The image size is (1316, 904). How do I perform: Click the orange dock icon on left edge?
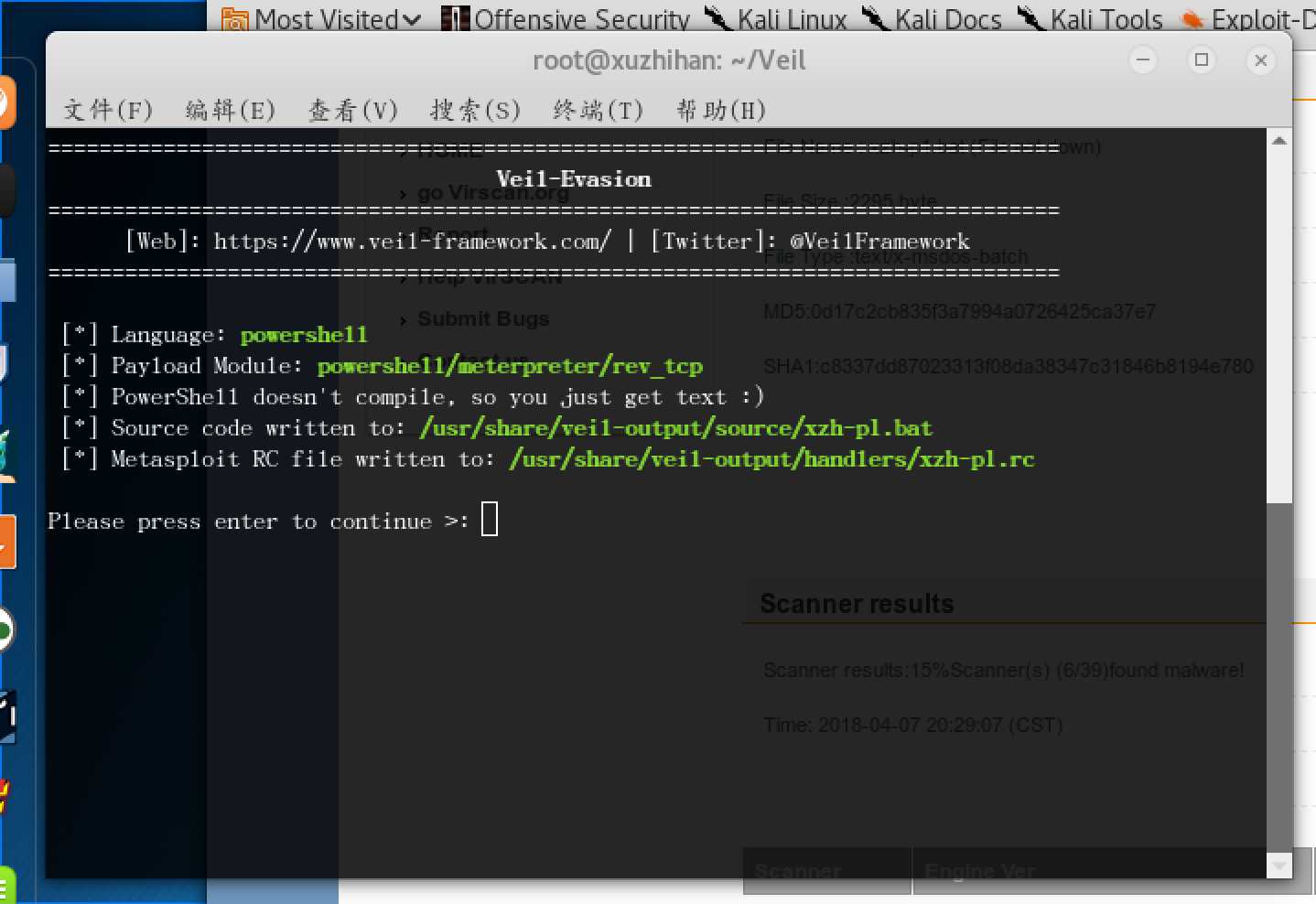pos(7,542)
